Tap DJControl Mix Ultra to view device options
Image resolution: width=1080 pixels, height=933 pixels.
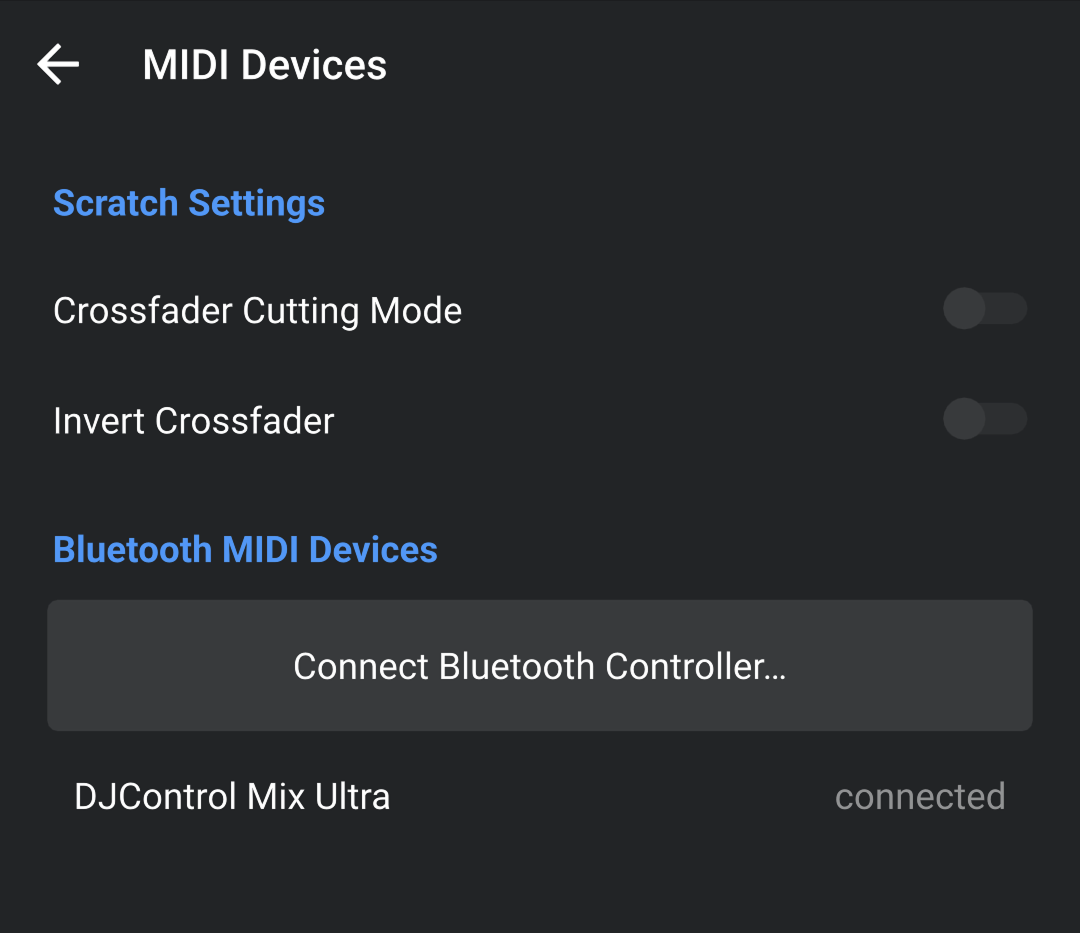232,796
